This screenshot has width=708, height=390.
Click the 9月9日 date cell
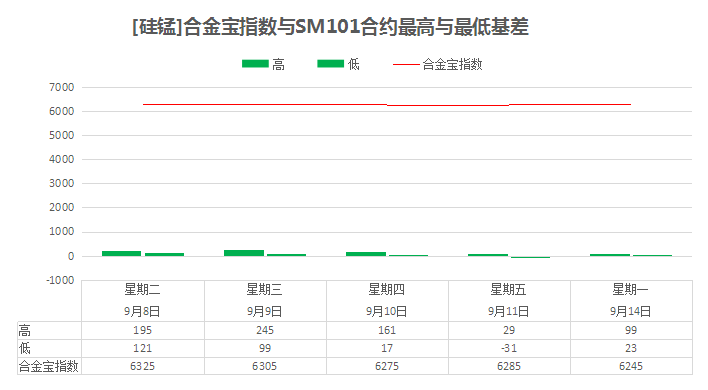point(265,311)
